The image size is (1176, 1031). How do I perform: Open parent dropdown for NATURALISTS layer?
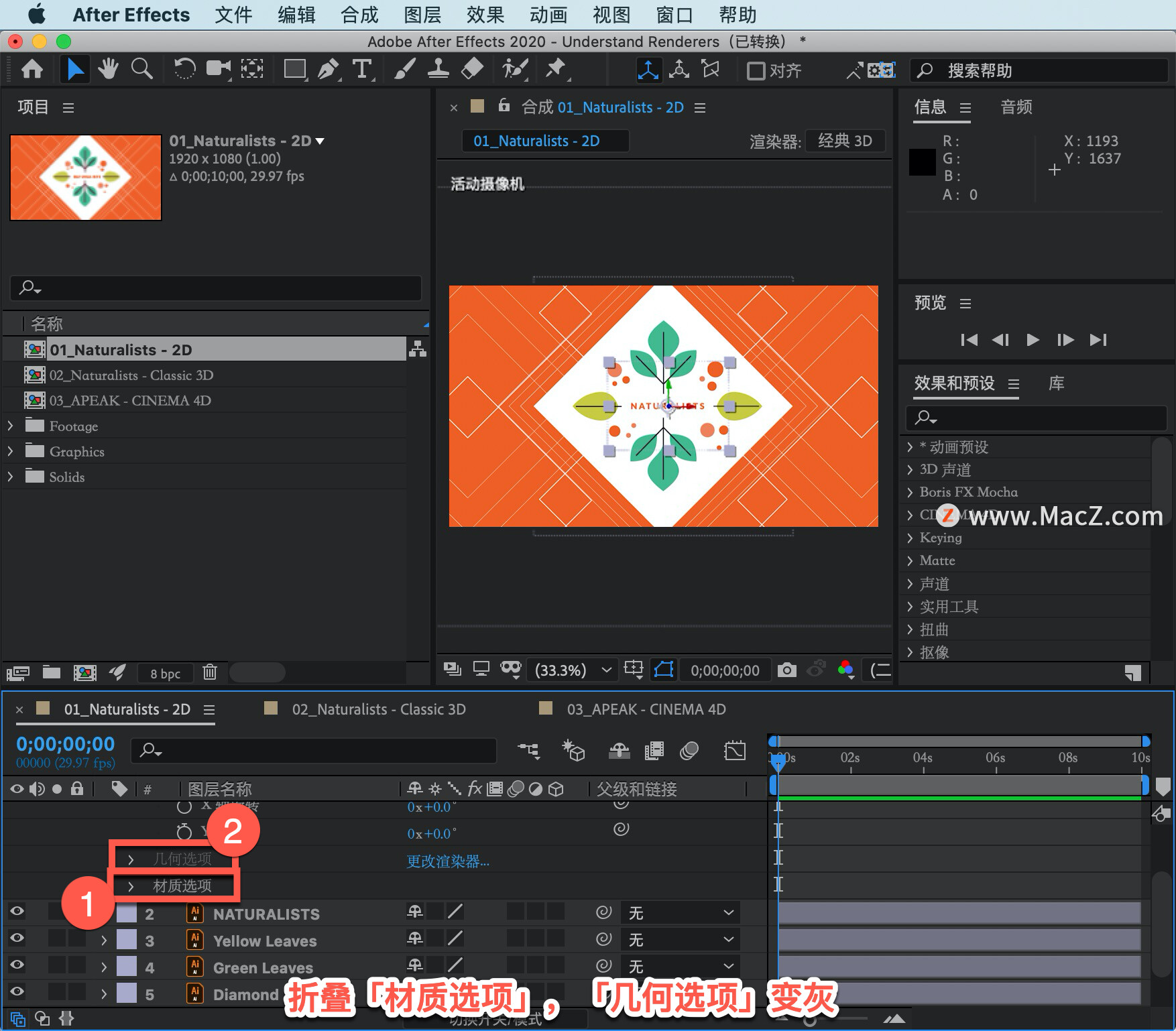tap(680, 912)
